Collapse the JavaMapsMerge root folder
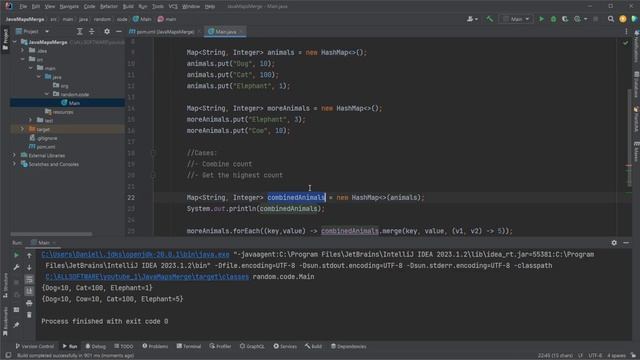Image resolution: width=640 pixels, height=360 pixels. 15,42
